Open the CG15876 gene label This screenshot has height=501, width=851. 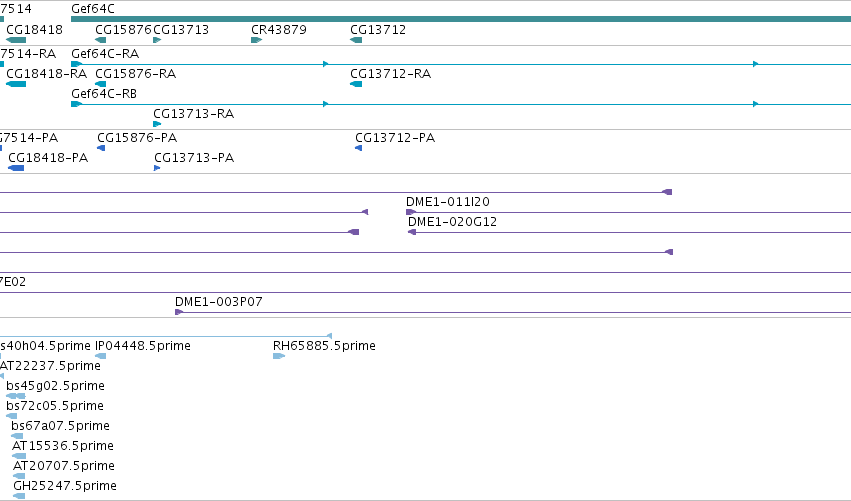tap(123, 30)
